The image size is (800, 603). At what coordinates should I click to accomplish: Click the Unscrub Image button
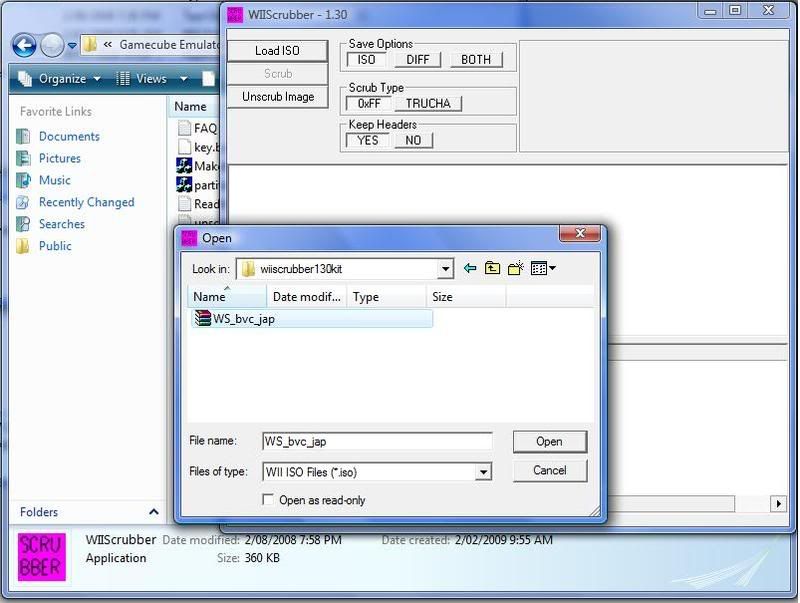point(277,96)
